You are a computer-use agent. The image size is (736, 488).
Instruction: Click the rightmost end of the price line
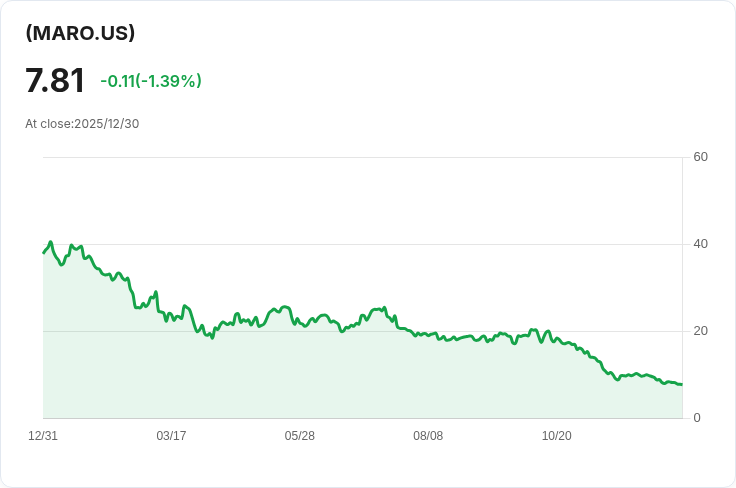(x=681, y=384)
